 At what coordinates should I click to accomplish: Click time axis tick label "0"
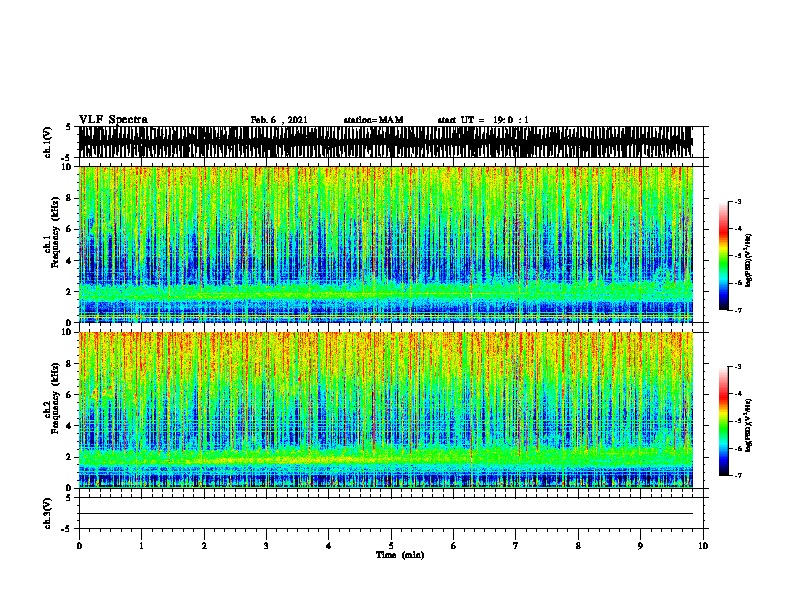pos(79,546)
